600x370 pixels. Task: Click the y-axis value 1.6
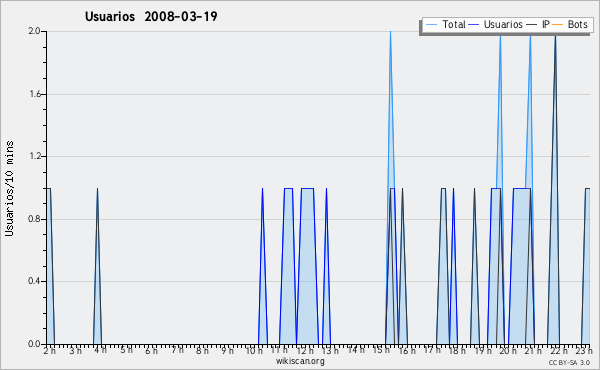pyautogui.click(x=34, y=94)
